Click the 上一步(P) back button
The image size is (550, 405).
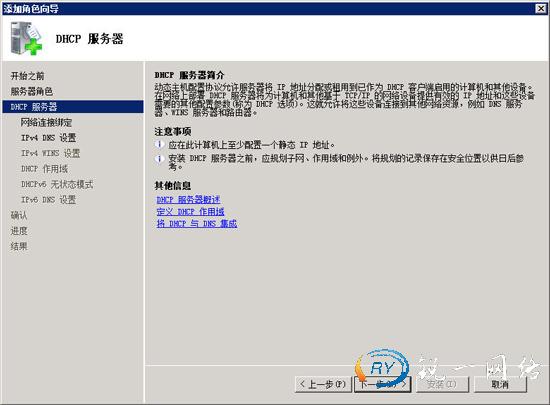click(x=323, y=384)
